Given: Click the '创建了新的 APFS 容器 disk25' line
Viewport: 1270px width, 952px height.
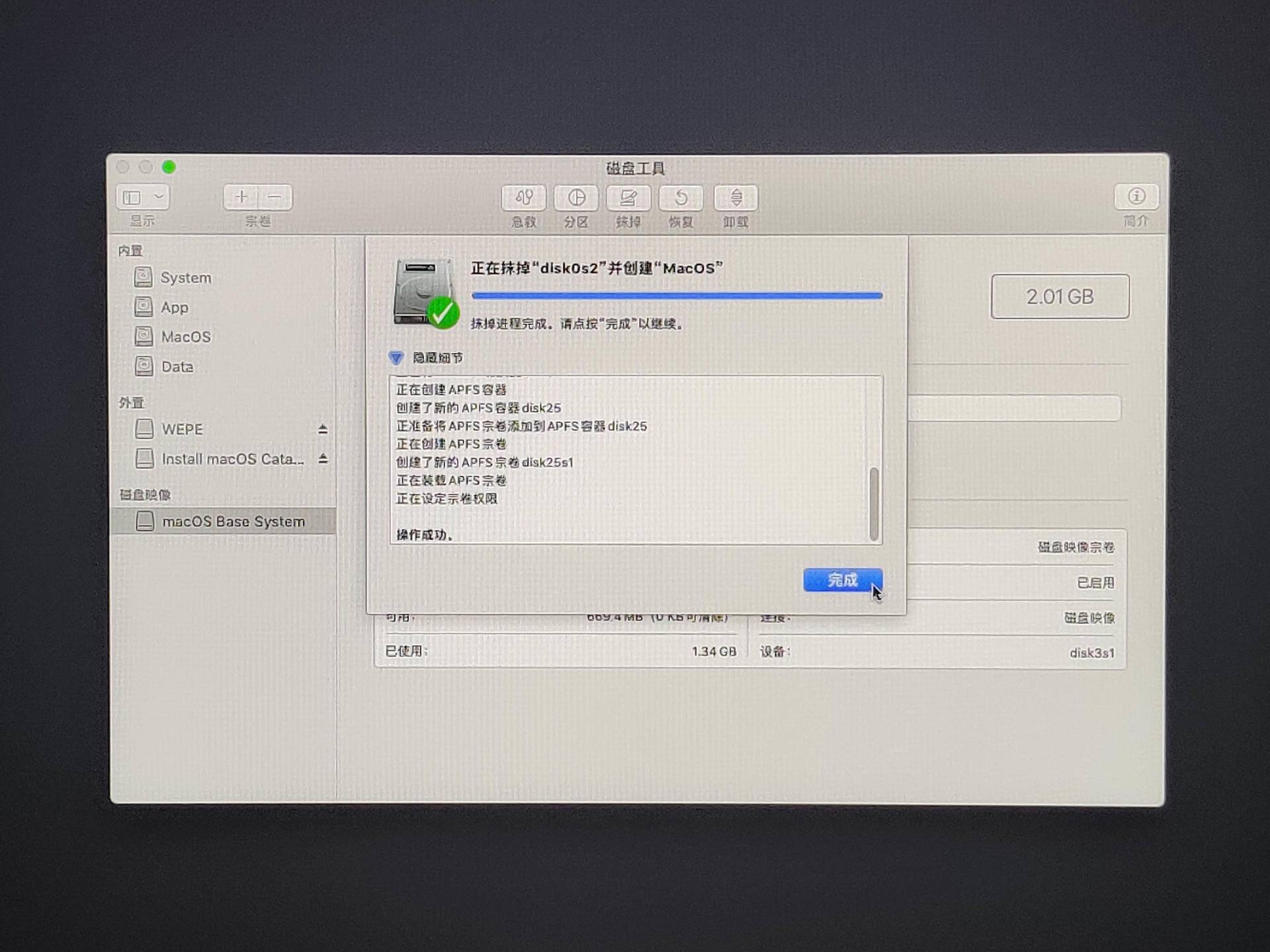Looking at the screenshot, I should 478,408.
